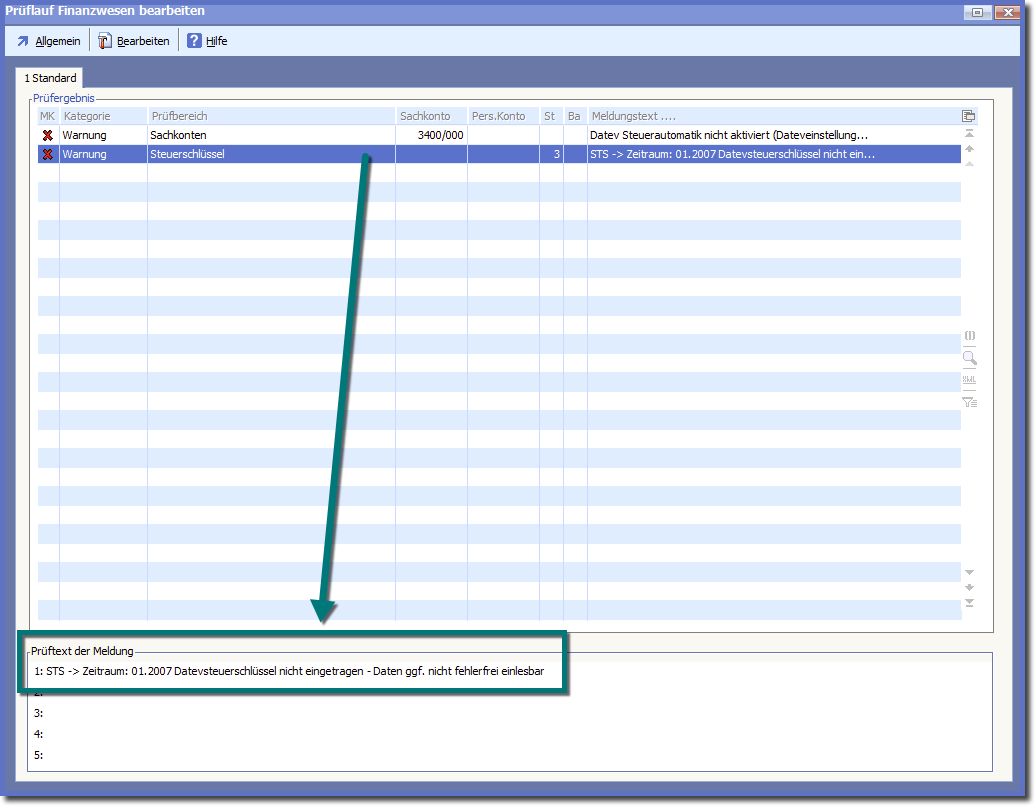The width and height of the screenshot is (1035, 806).
Task: Click the table layout icon beside Meldungstext header
Action: coord(968,116)
